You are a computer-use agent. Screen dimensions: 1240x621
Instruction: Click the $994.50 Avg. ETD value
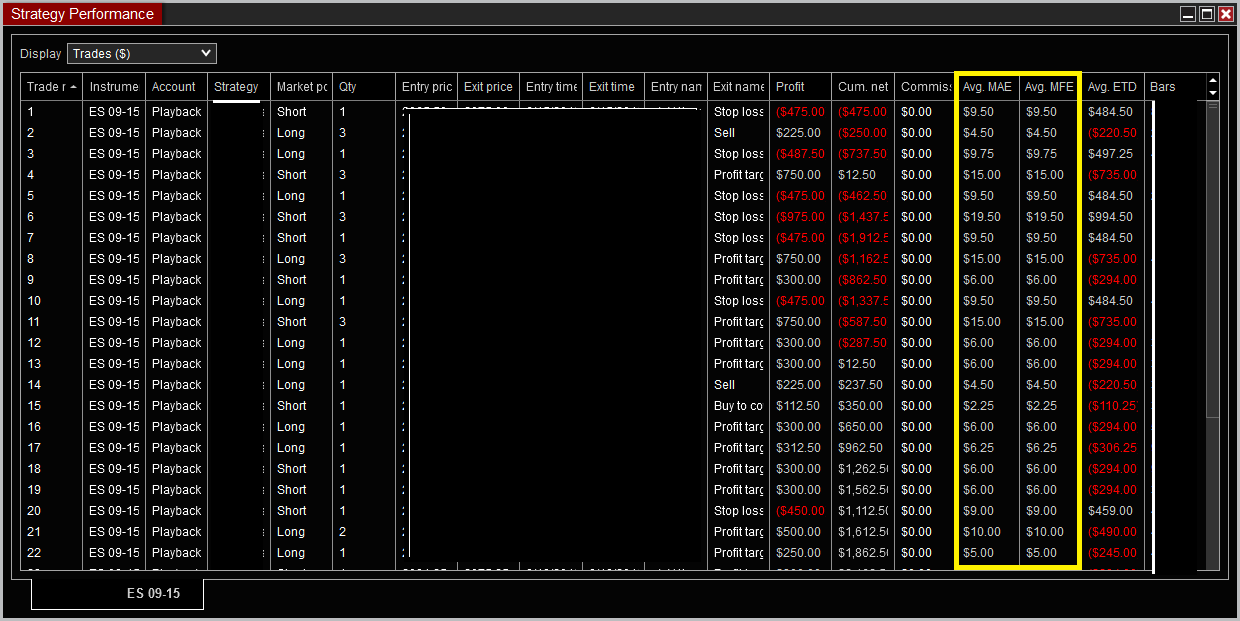1110,217
